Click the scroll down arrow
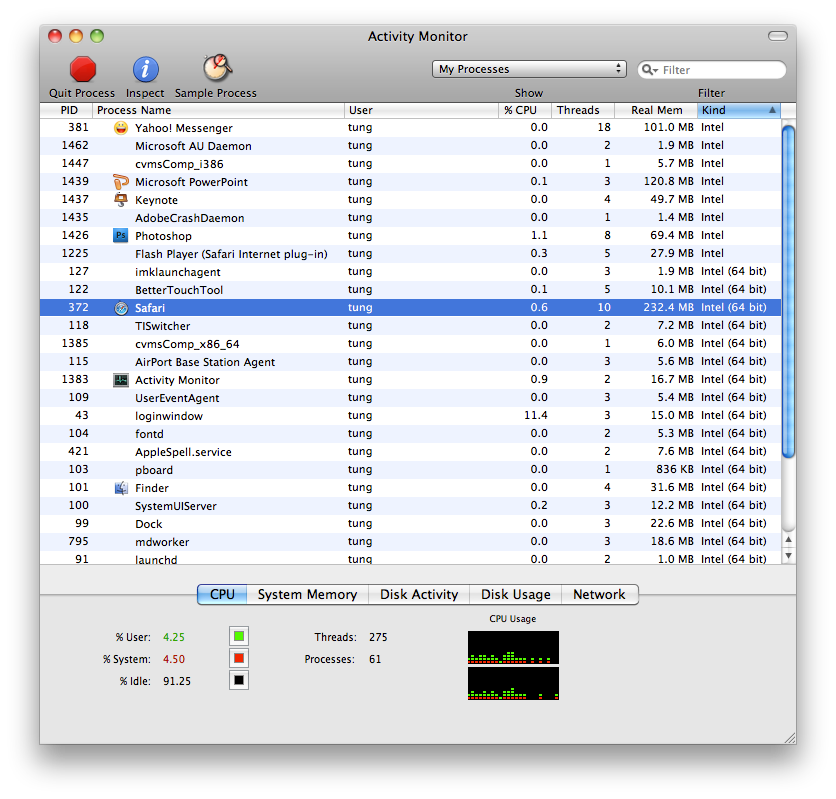 coord(789,556)
